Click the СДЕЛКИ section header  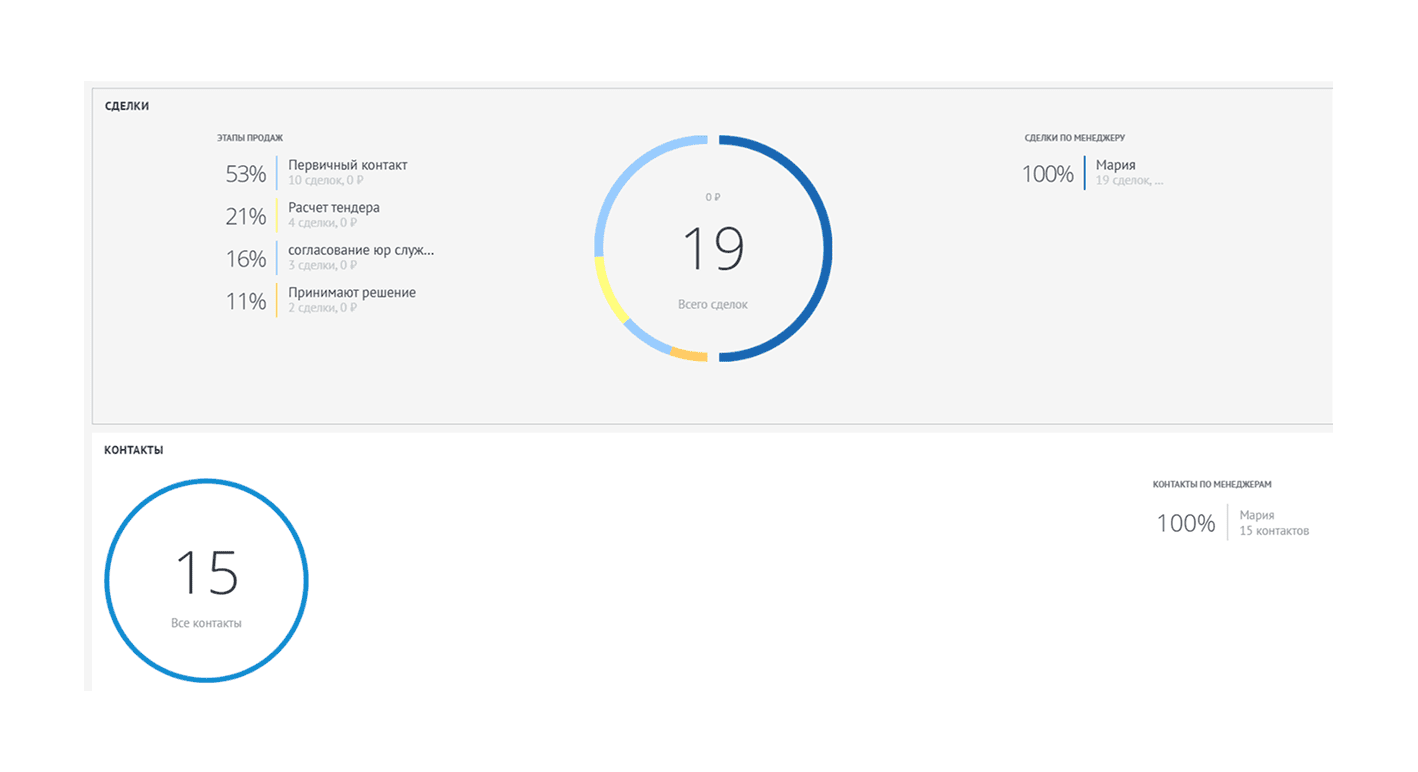tap(127, 106)
